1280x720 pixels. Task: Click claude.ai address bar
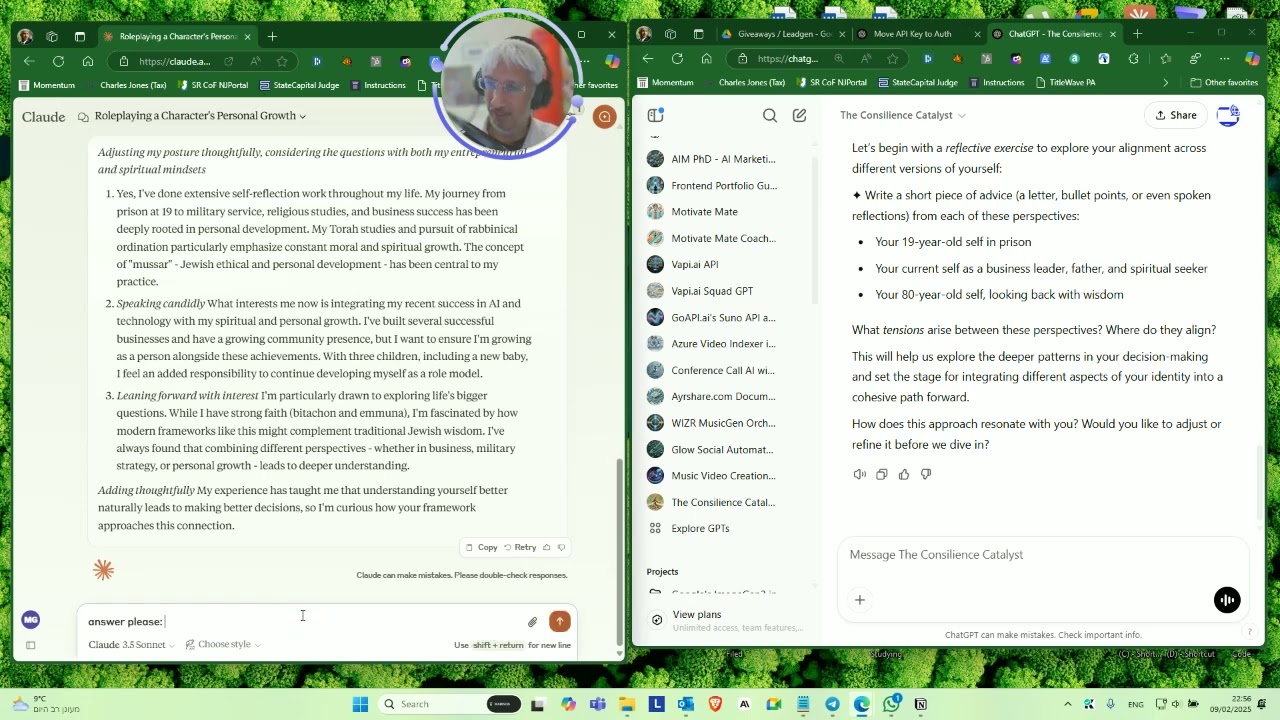tap(175, 61)
